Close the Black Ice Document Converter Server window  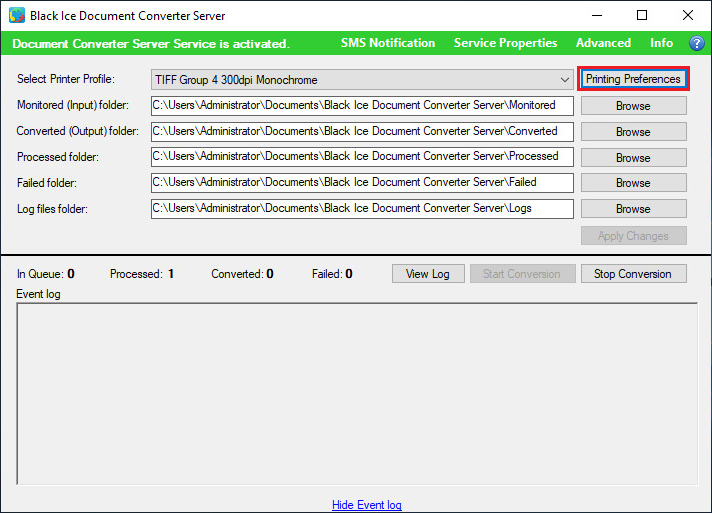[x=687, y=15]
